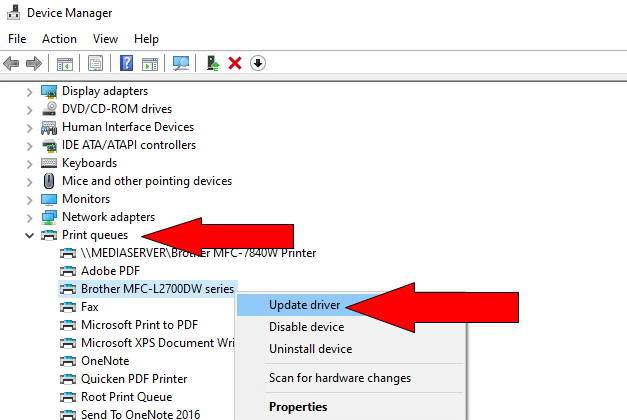The width and height of the screenshot is (627, 420).
Task: Collapse the Print queues category
Action: point(29,235)
